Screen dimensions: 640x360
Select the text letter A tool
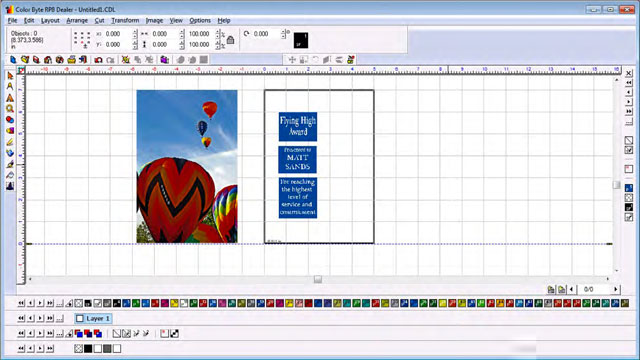click(x=10, y=87)
